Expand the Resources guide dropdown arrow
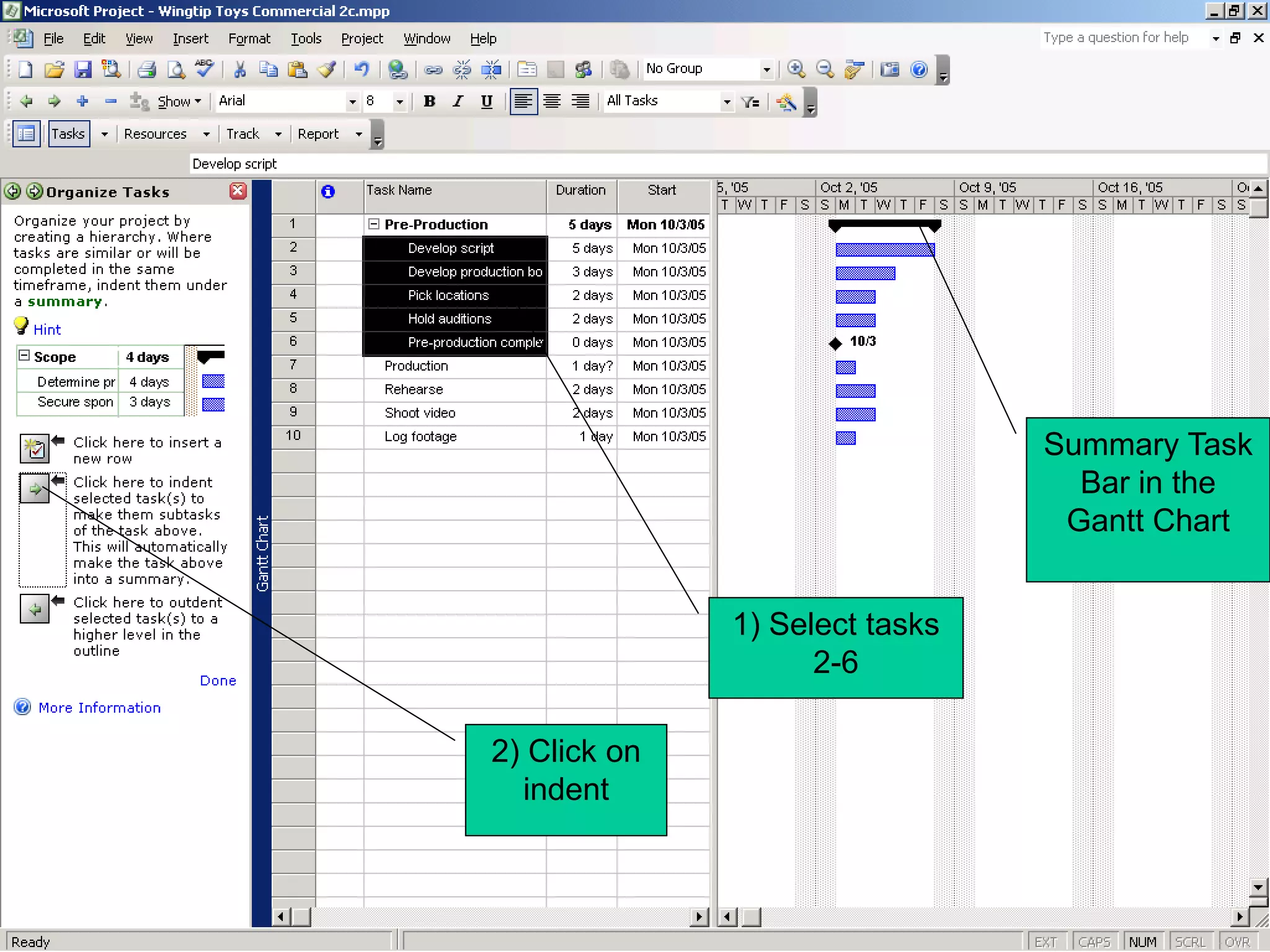 tap(206, 134)
